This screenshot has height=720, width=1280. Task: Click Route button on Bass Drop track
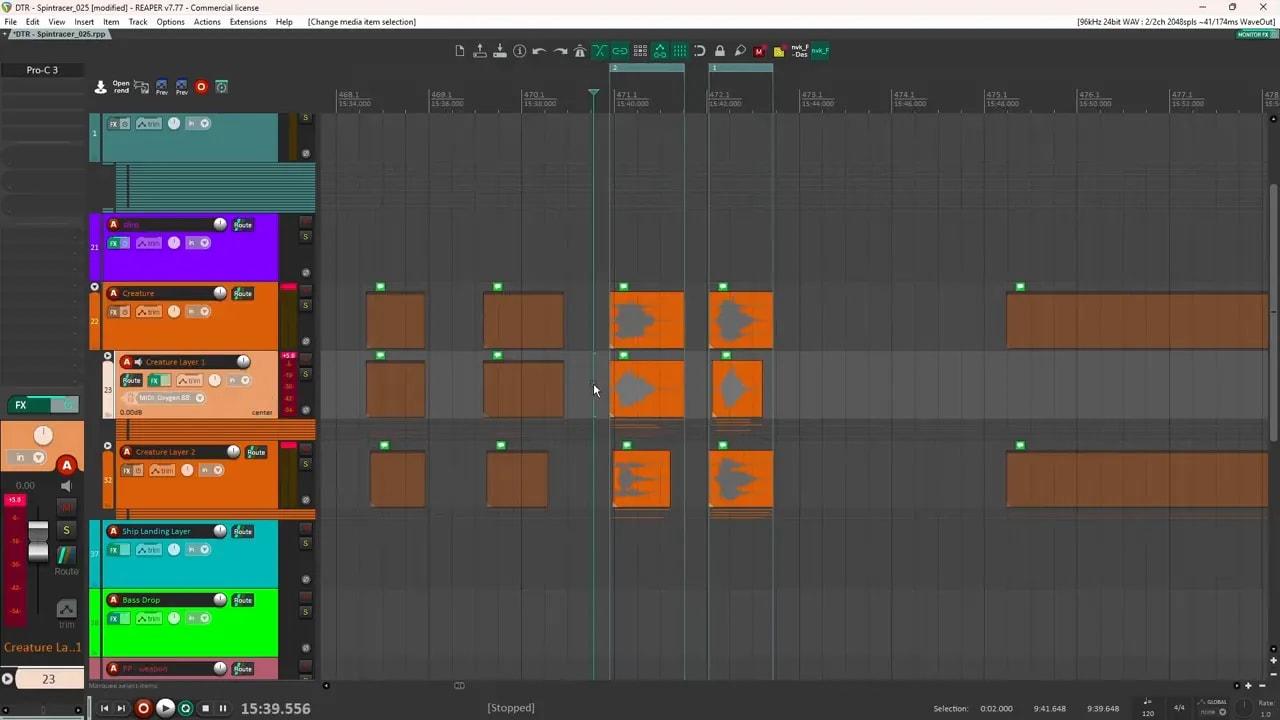243,600
